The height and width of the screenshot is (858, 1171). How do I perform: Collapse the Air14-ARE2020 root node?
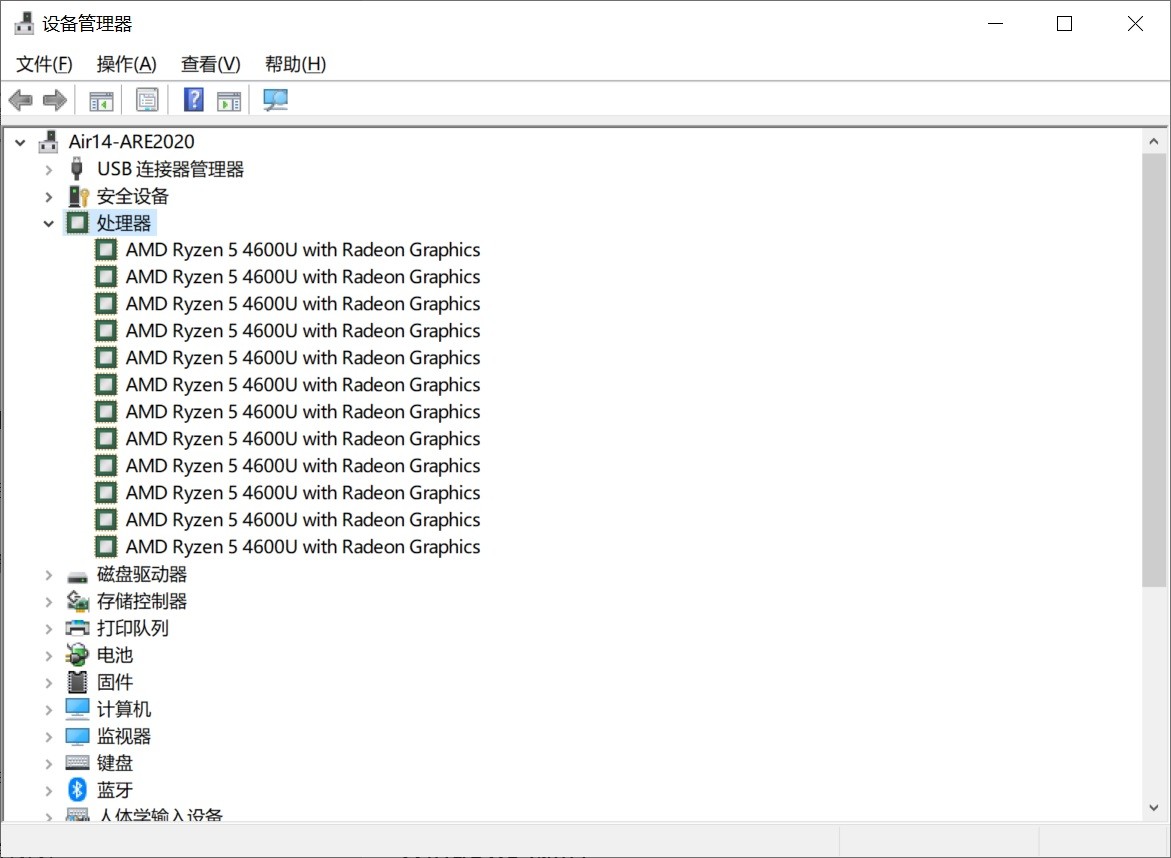click(x=20, y=142)
